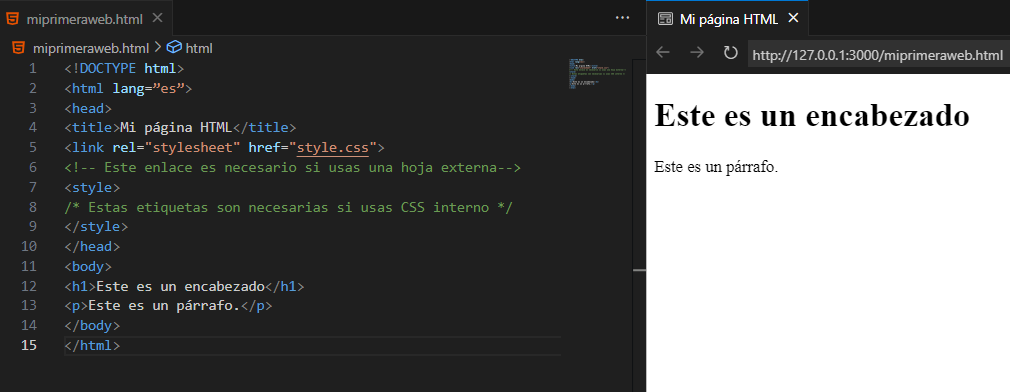Click the html symbol in the breadcrumb
Screen dimensions: 1010x392
pyautogui.click(x=199, y=48)
